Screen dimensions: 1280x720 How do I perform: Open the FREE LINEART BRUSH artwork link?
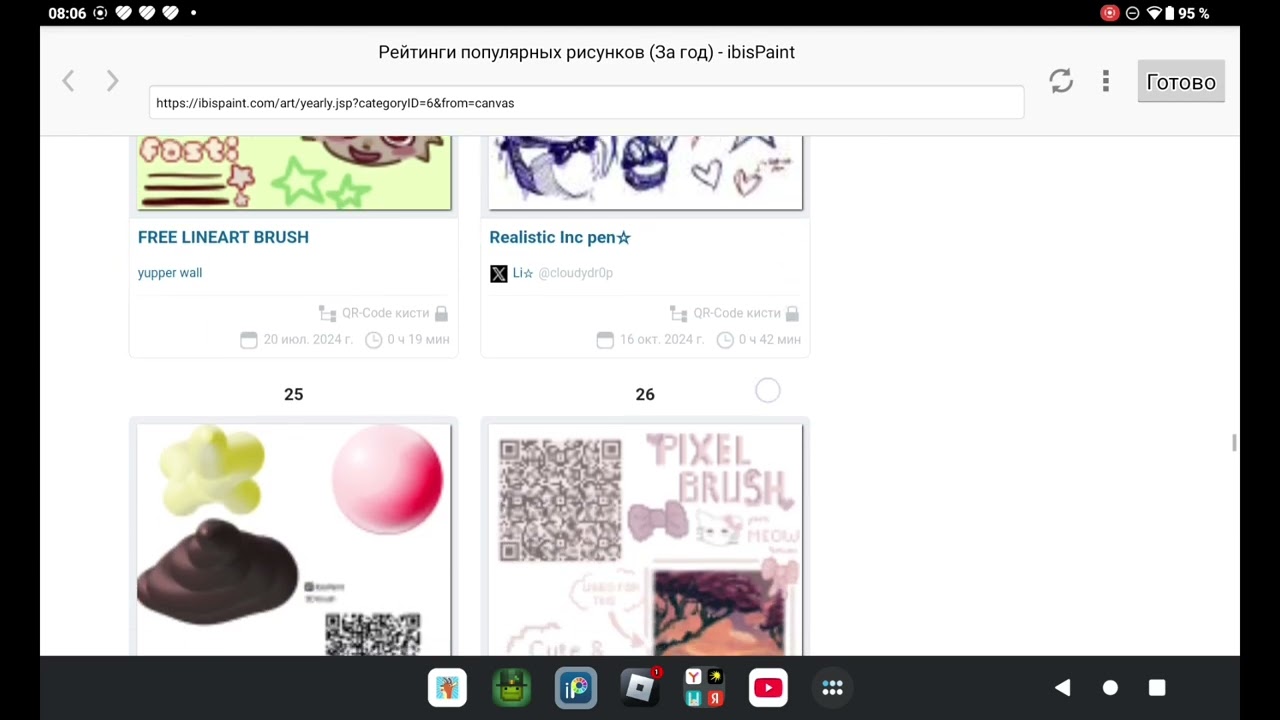[223, 237]
